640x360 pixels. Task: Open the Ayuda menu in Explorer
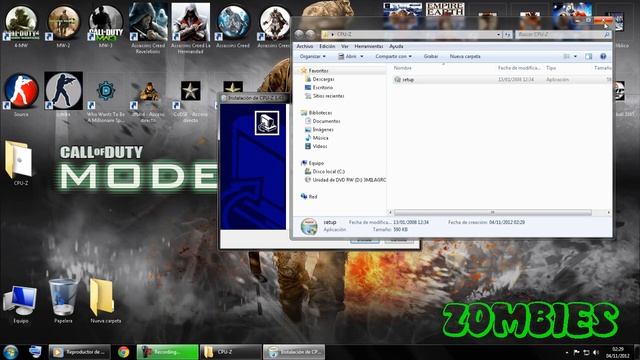pos(396,47)
